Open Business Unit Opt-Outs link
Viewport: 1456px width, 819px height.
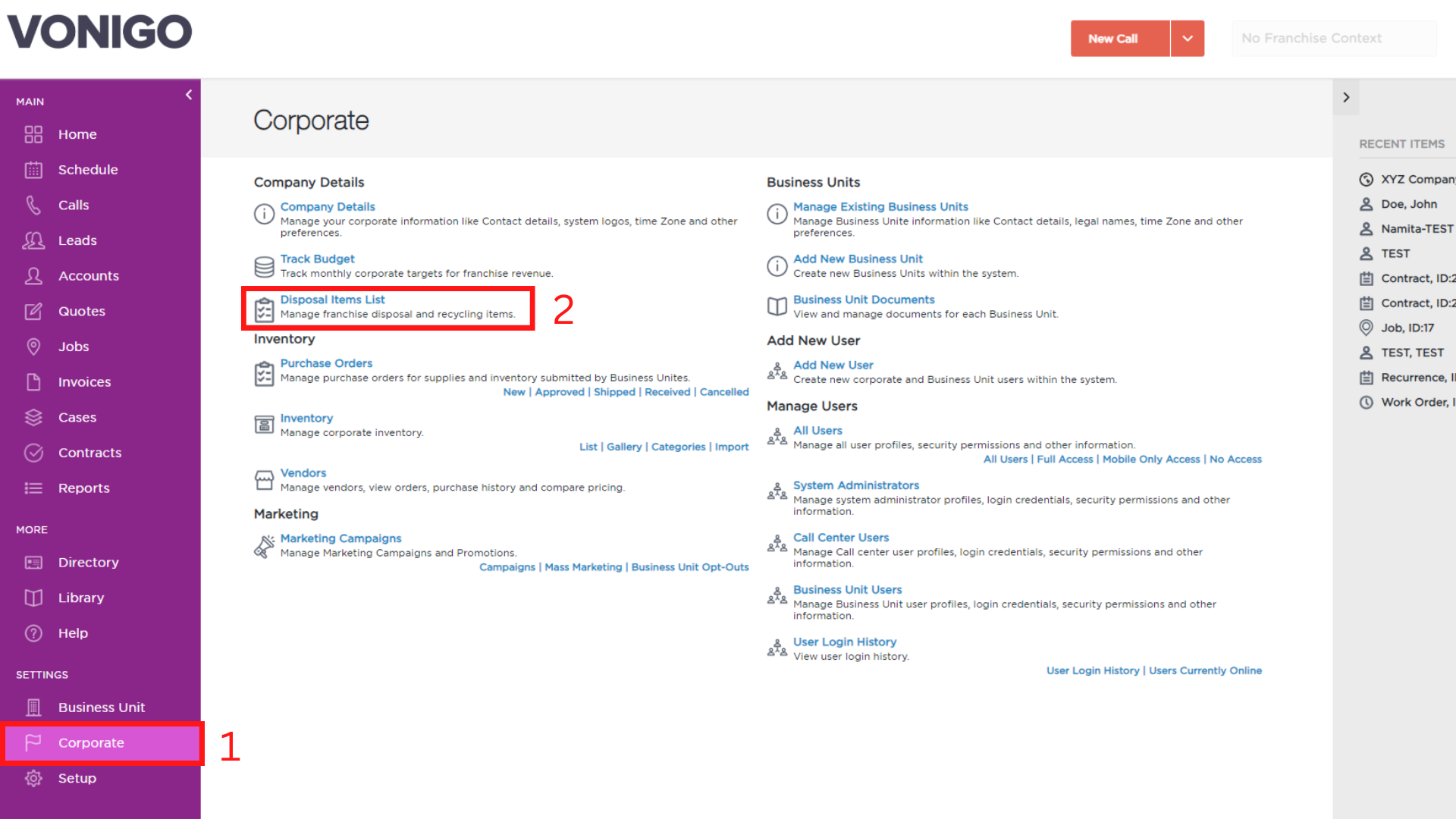coord(690,567)
